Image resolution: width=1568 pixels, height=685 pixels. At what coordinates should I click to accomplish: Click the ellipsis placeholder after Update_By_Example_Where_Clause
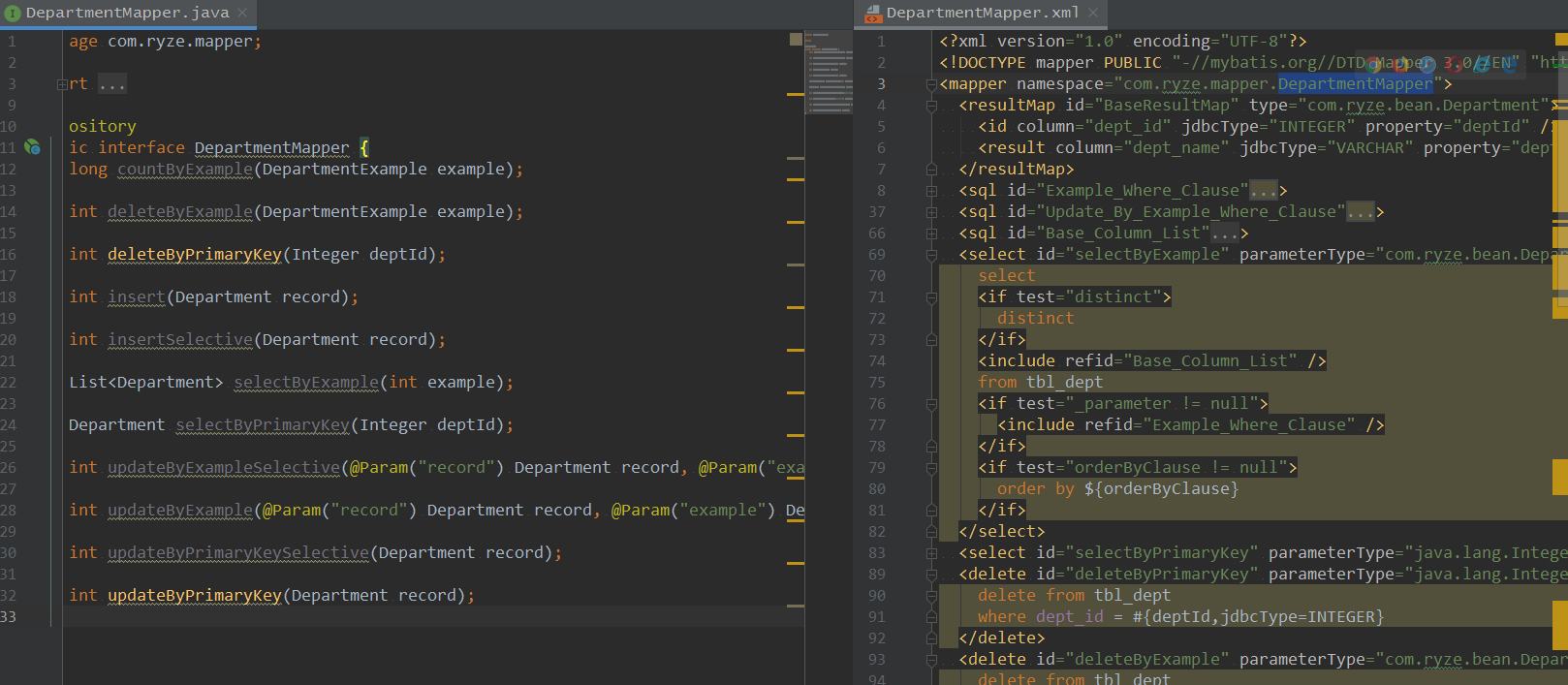coord(1361,212)
